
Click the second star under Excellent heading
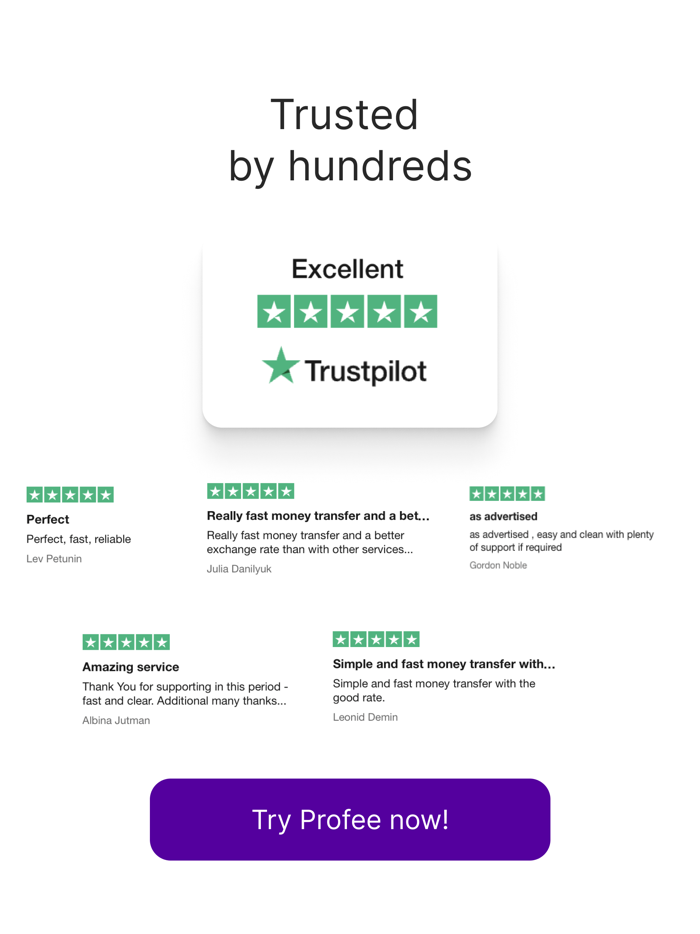[x=311, y=311]
